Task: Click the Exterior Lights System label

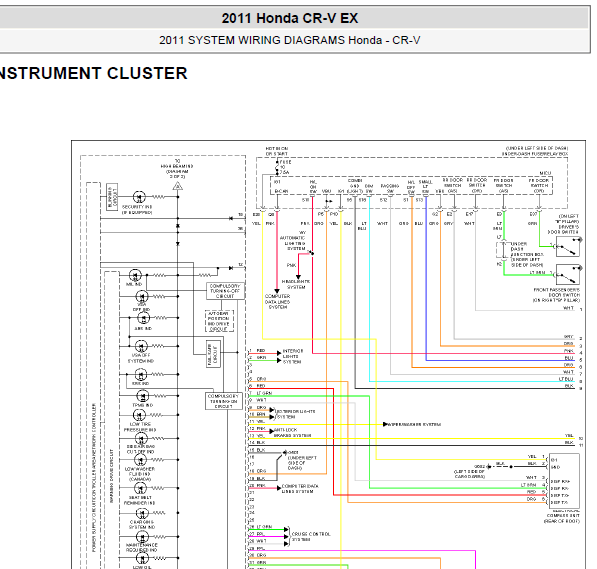Action: (x=295, y=414)
